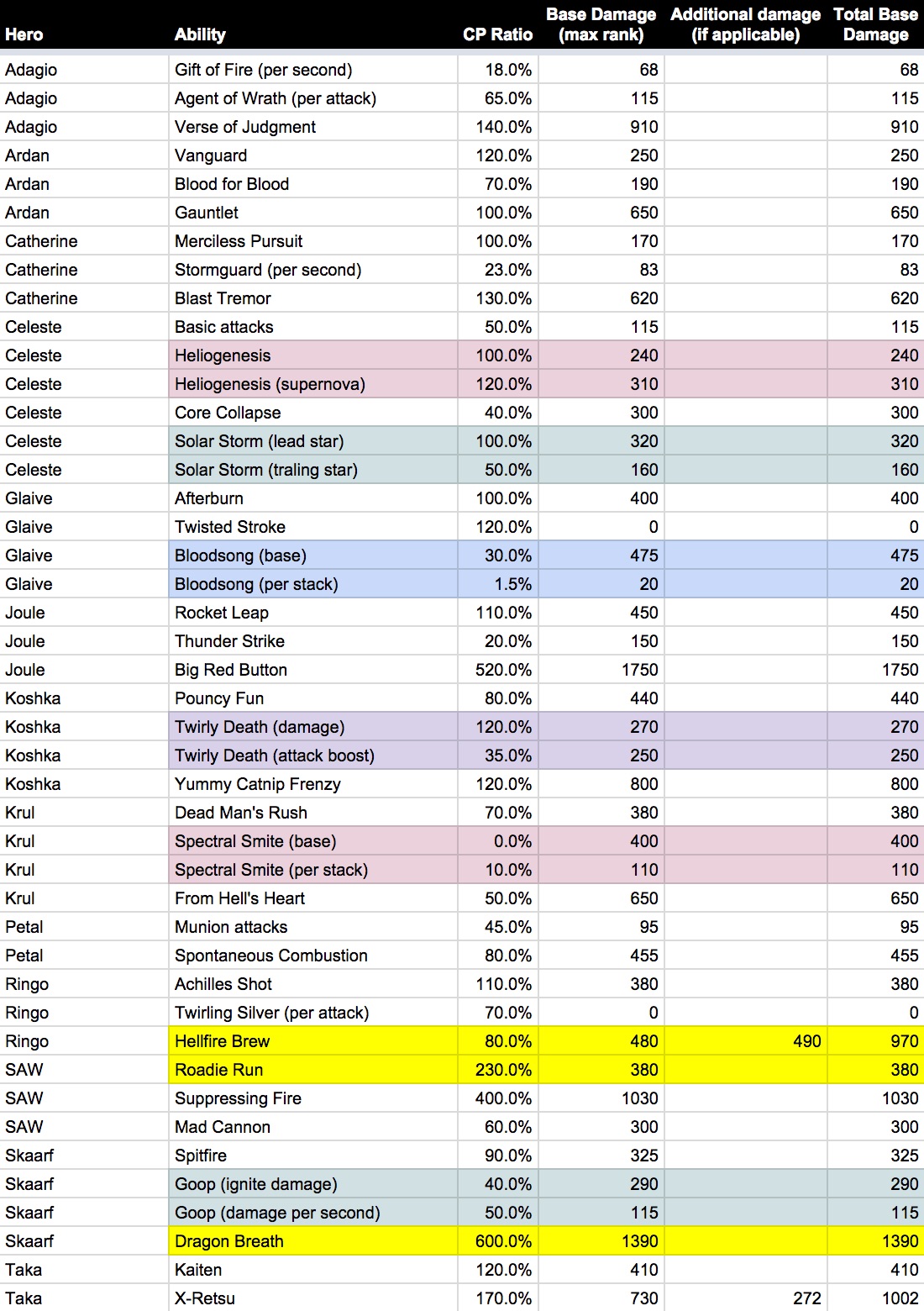Click the Big Red Button ability cell
This screenshot has height=1311, width=924.
[313, 670]
